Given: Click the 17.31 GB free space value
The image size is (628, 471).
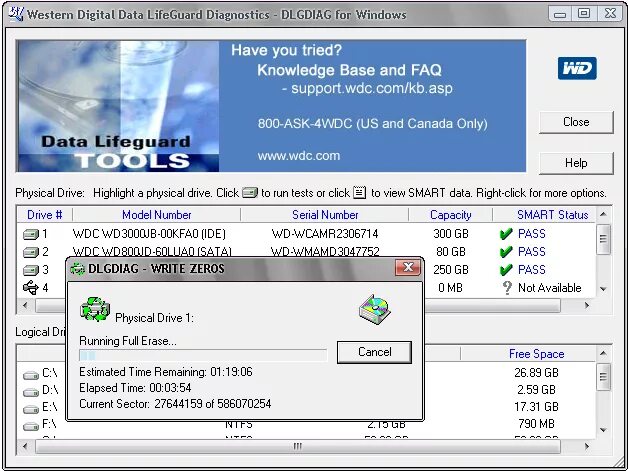Looking at the screenshot, I should coord(536,407).
